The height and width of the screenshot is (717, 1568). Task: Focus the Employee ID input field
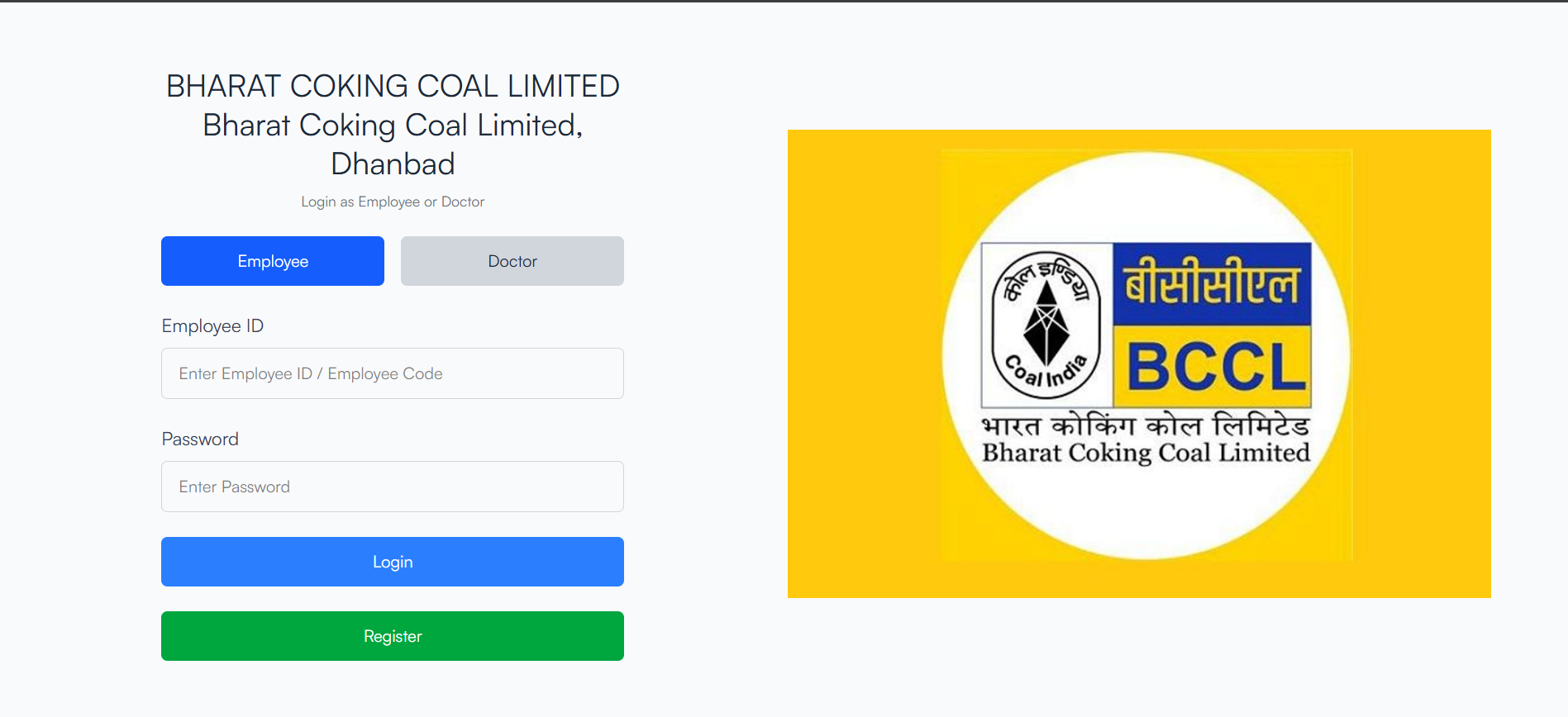tap(393, 373)
